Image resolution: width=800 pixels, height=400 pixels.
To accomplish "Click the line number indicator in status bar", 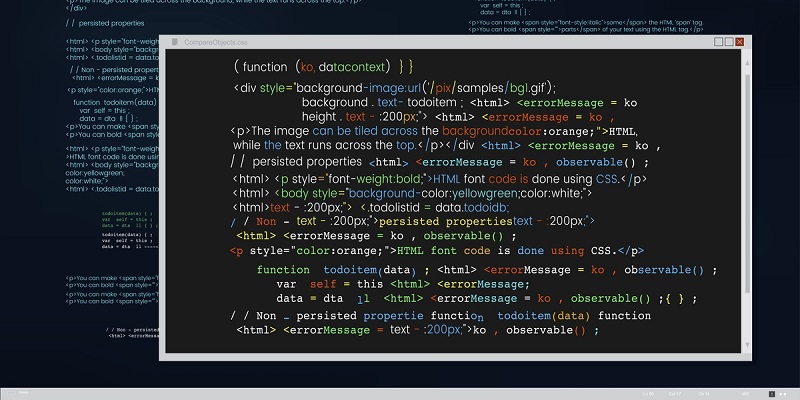I will 650,393.
